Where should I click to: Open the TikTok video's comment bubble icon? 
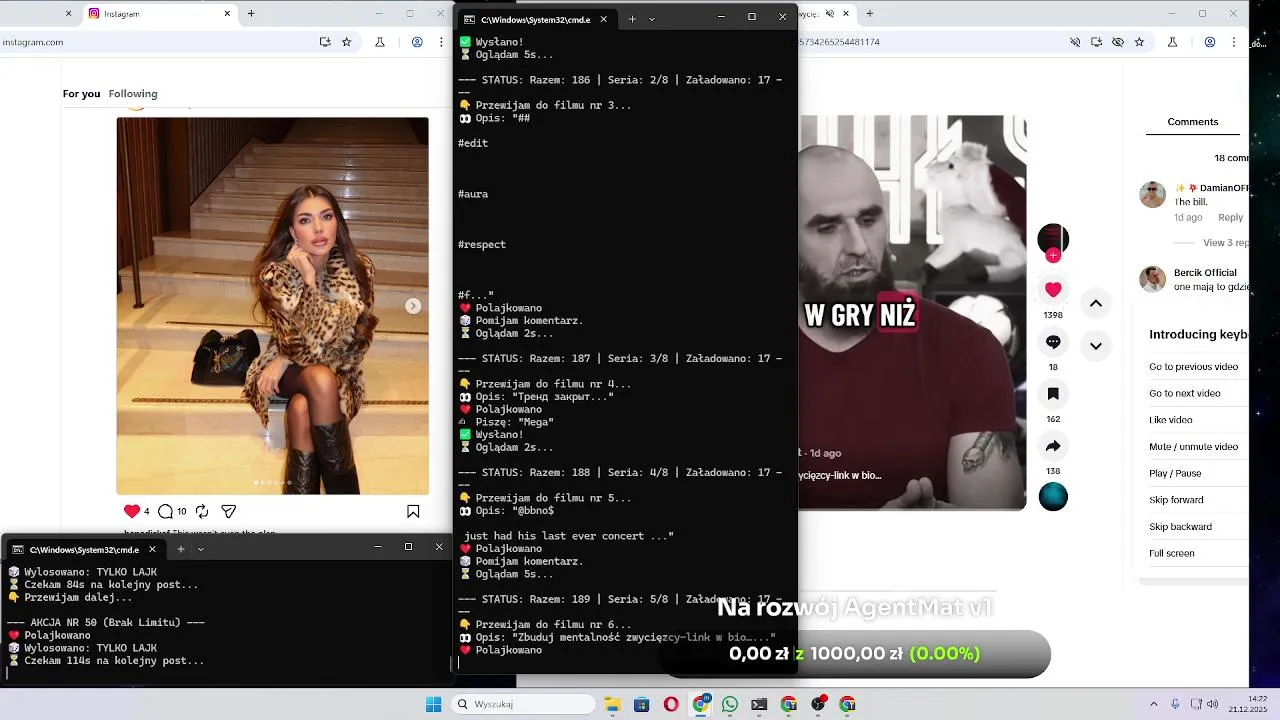1053,342
